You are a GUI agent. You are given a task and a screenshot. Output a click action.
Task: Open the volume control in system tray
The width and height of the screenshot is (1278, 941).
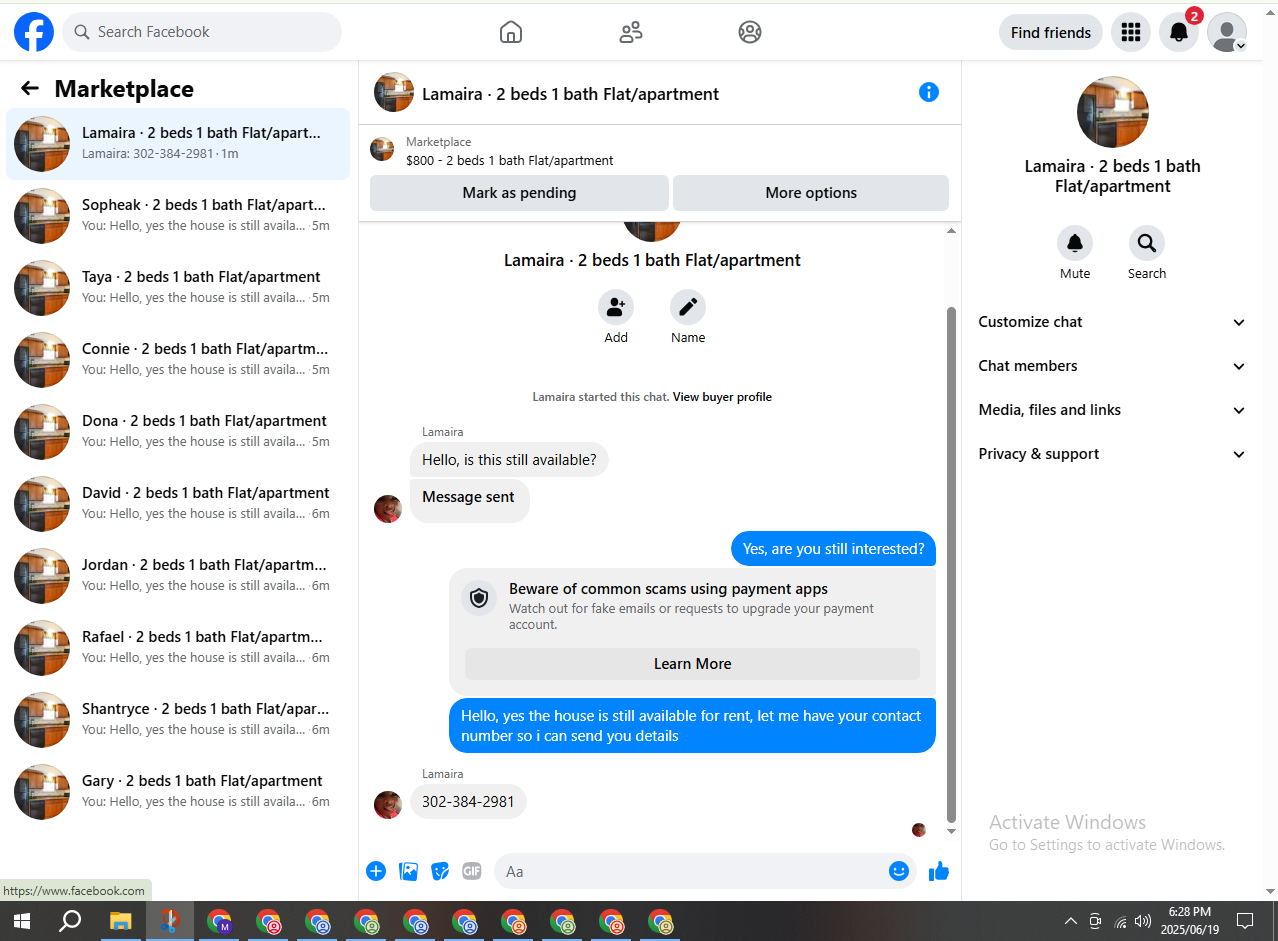pos(1143,921)
